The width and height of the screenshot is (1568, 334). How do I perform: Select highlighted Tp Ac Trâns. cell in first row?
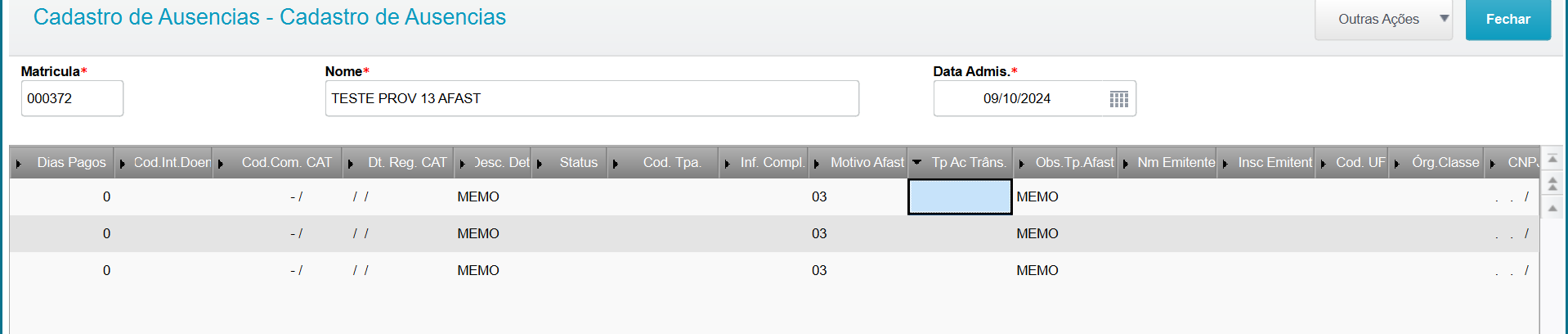tap(960, 196)
